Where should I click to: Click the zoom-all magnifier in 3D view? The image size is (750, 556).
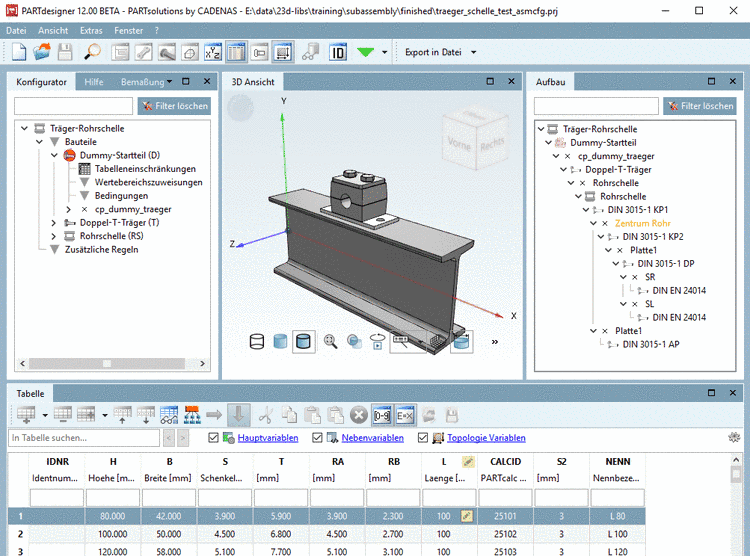click(x=329, y=342)
